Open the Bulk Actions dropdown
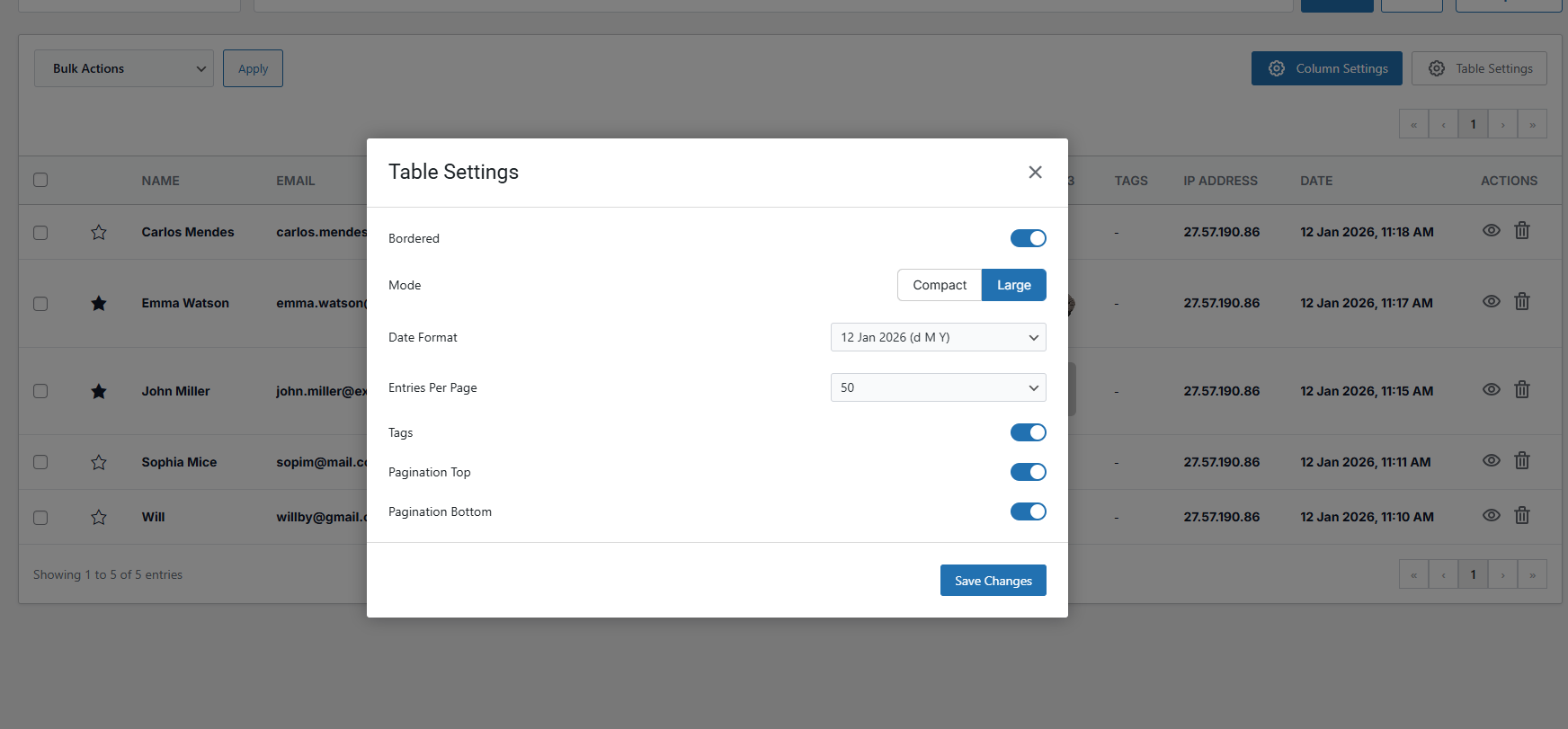The width and height of the screenshot is (1568, 729). coord(124,68)
